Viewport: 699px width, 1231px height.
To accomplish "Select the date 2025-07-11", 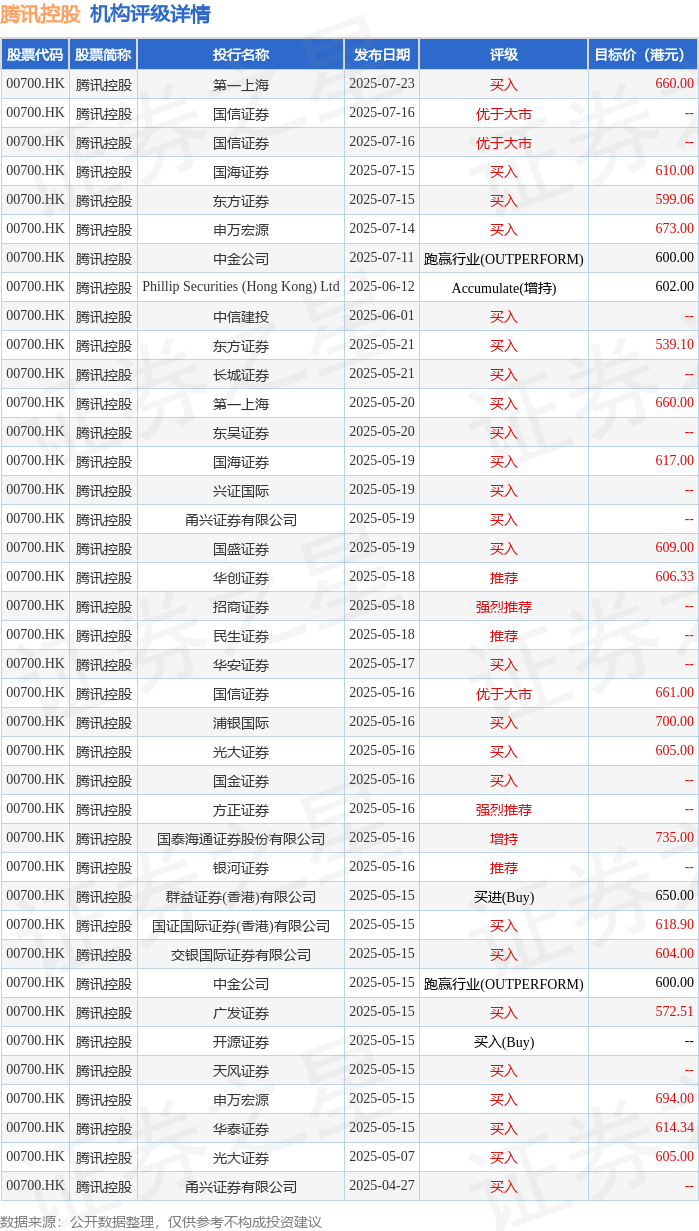I will [x=381, y=258].
